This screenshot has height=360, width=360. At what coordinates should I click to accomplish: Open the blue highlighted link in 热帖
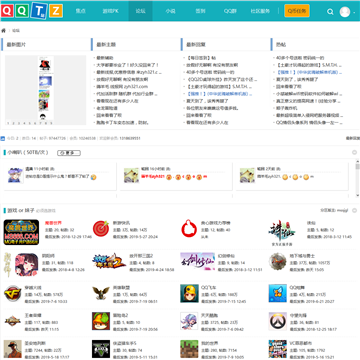pos(309,72)
